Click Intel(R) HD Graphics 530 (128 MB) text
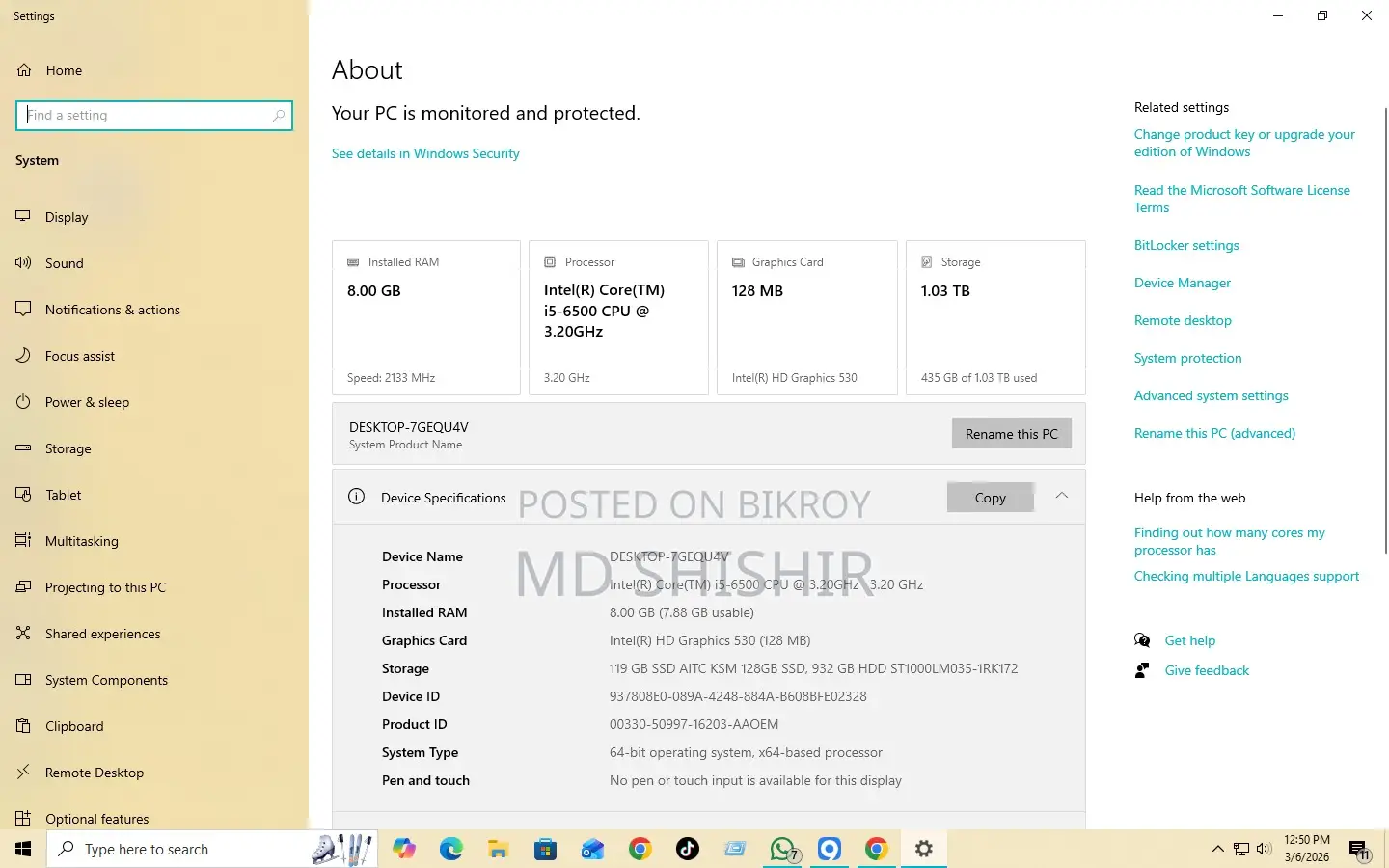Image resolution: width=1389 pixels, height=868 pixels. (710, 640)
